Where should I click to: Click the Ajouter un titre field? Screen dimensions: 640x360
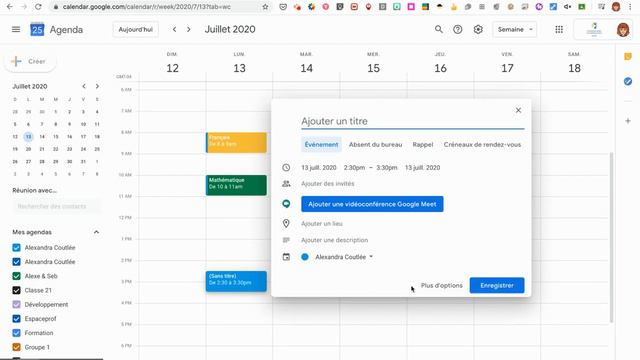coord(413,121)
